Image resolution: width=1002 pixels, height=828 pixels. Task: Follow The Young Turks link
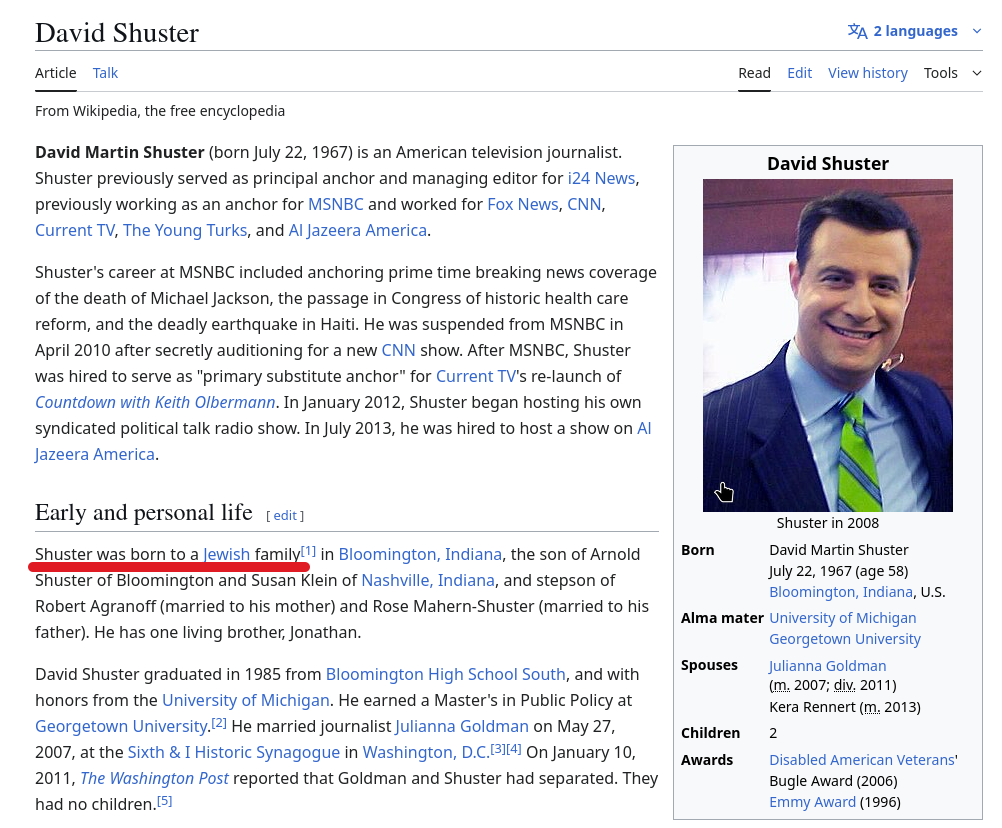[185, 230]
